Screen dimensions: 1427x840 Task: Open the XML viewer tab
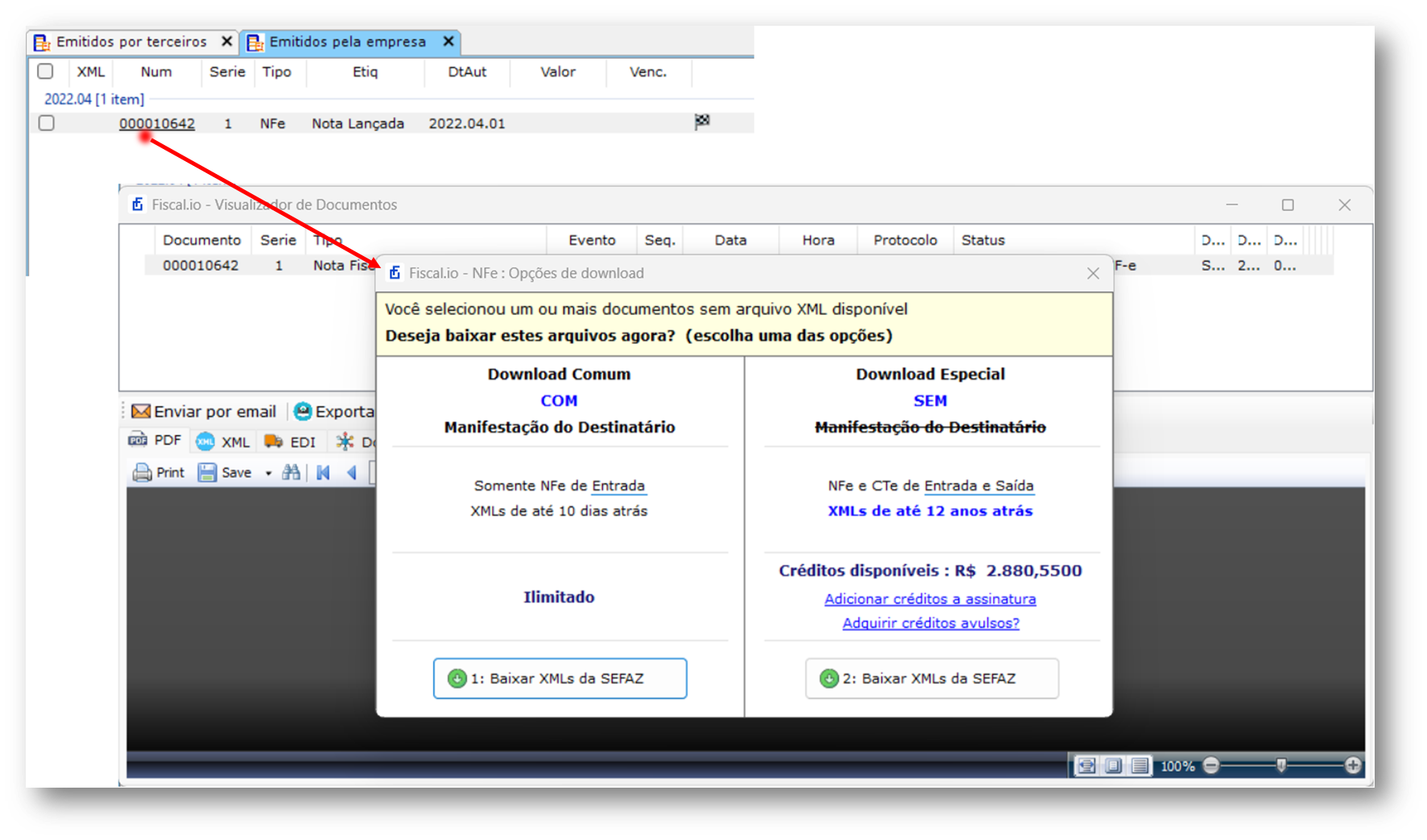[x=223, y=441]
